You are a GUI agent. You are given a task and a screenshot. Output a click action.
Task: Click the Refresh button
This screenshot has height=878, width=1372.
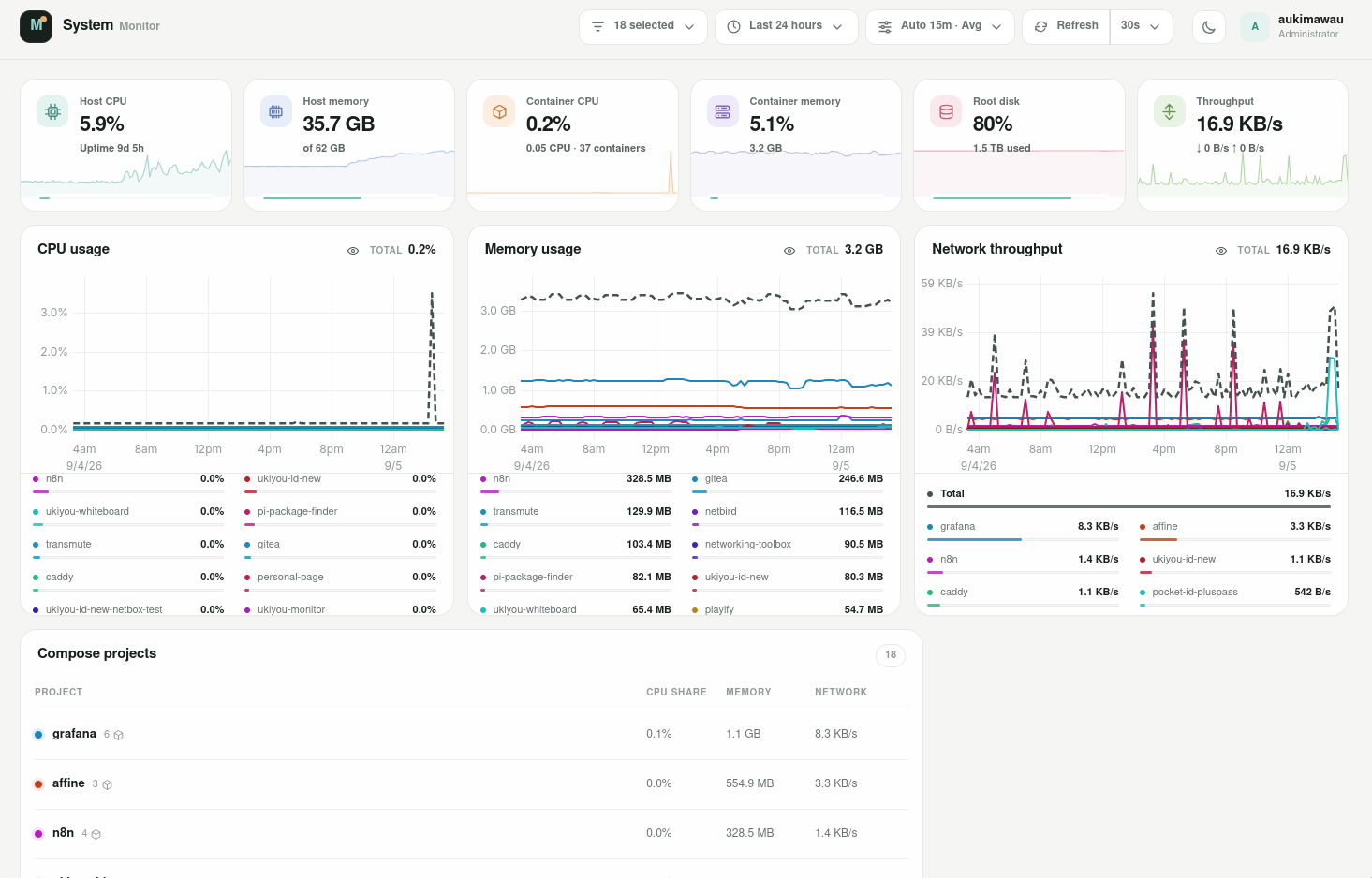(1066, 26)
